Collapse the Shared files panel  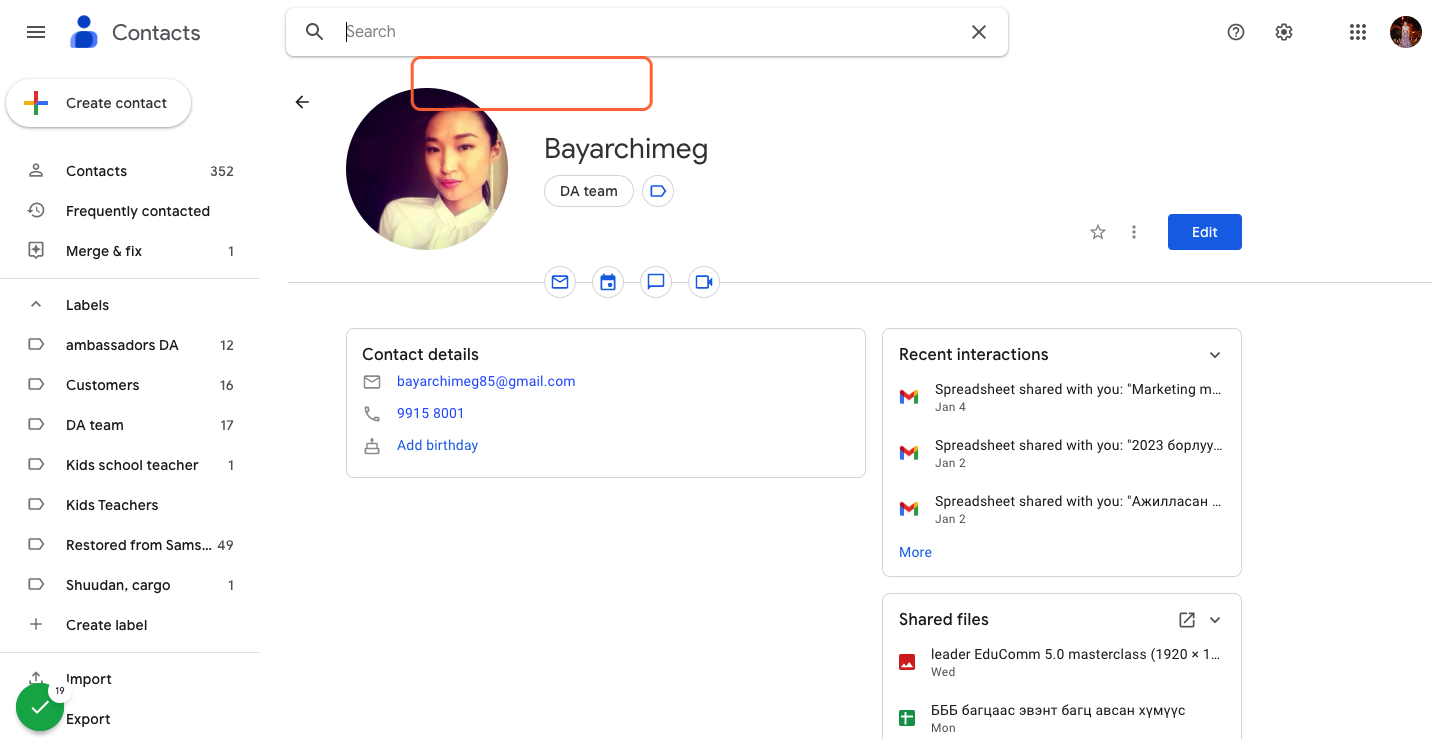tap(1215, 620)
